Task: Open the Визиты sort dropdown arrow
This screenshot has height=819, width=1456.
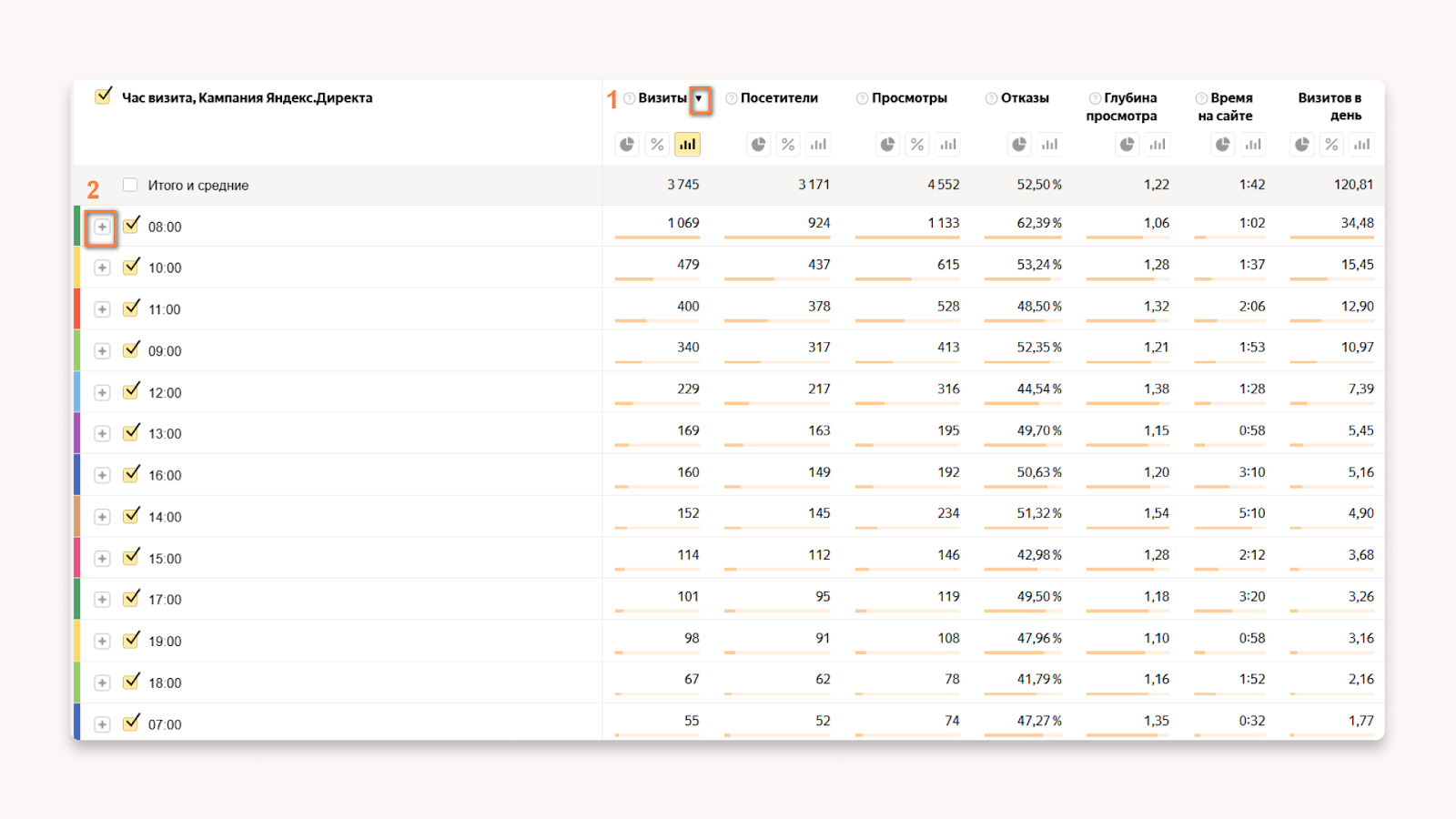Action: point(699,98)
